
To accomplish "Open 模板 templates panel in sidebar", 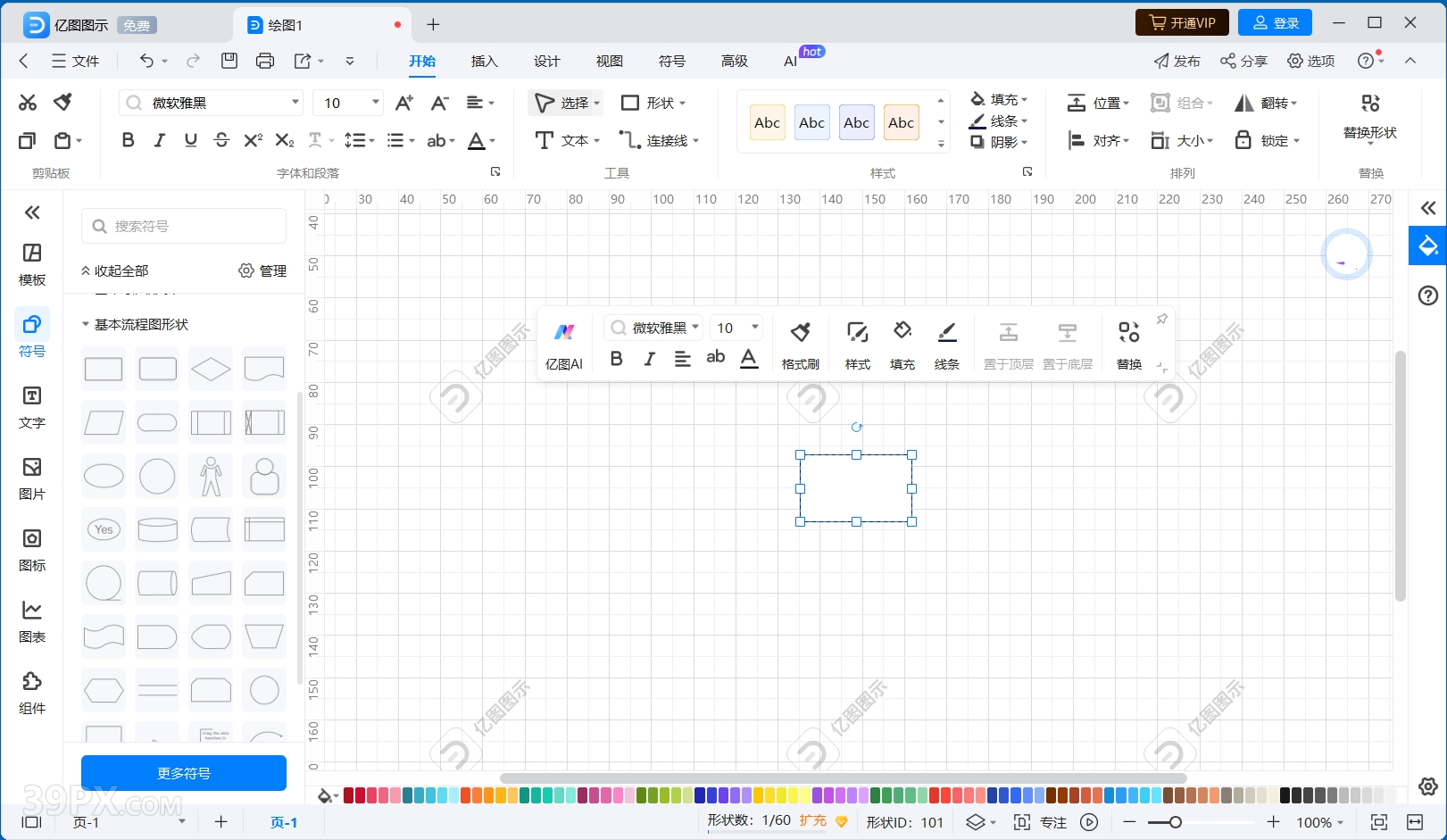I will 32,265.
